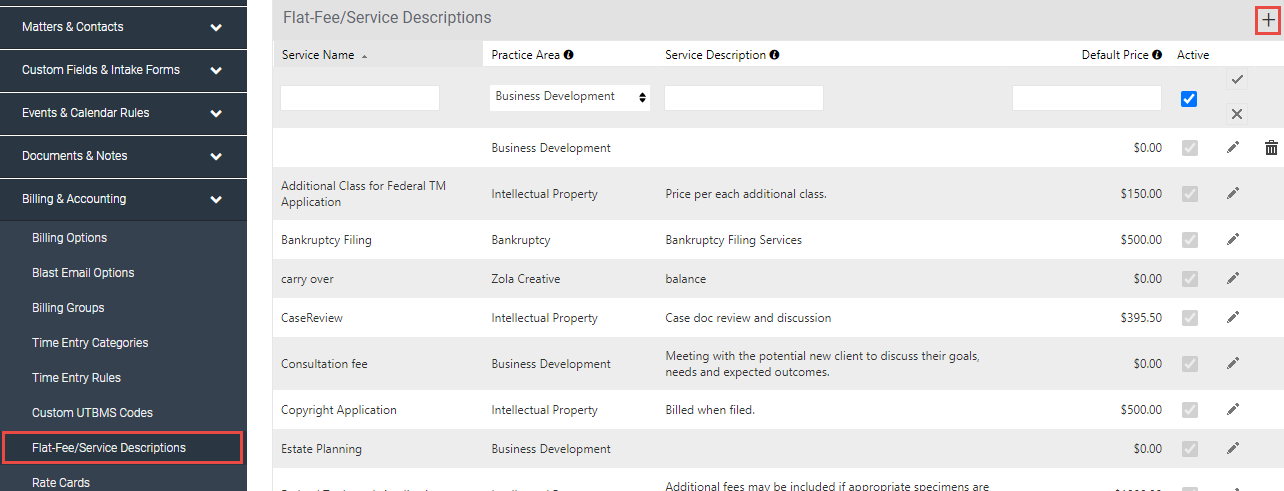Select the $395.50 price for CaseReview
1284x491 pixels.
[x=1142, y=318]
